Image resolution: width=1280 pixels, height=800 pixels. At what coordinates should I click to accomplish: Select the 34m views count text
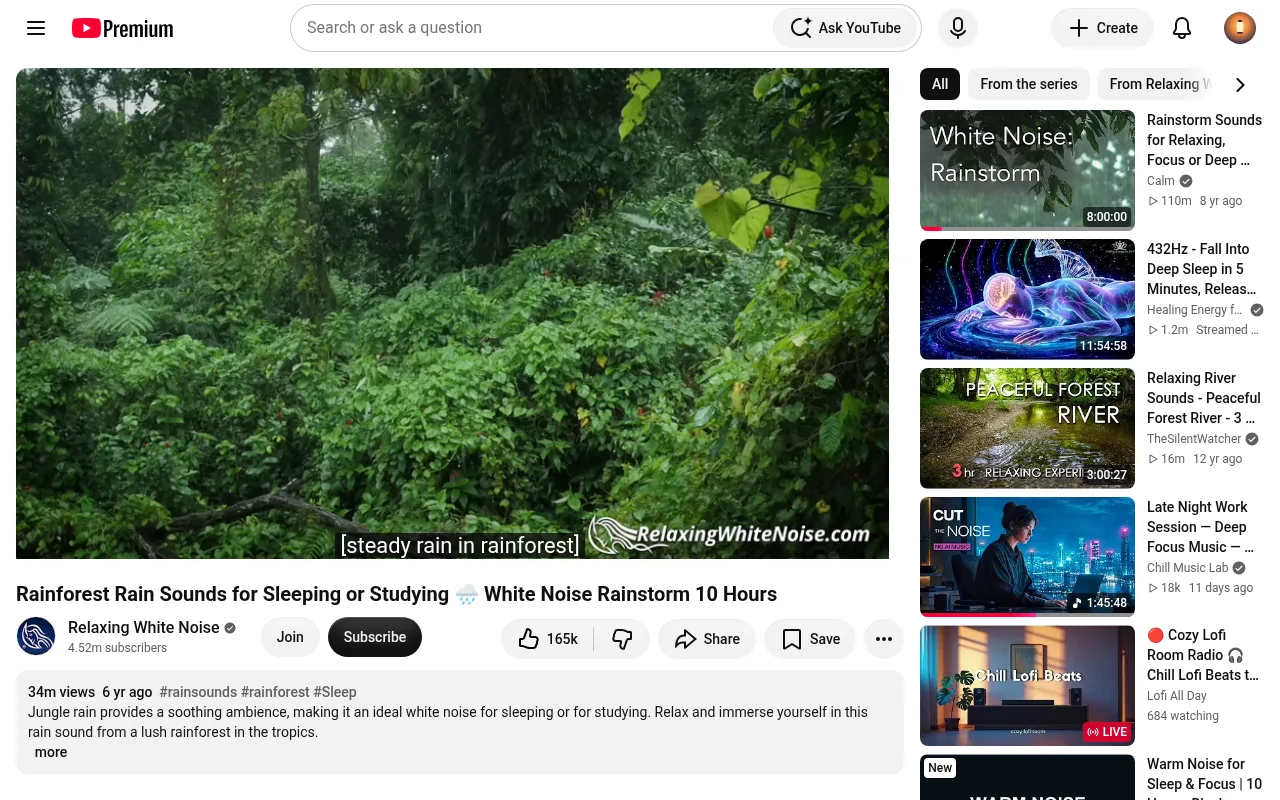(x=61, y=692)
